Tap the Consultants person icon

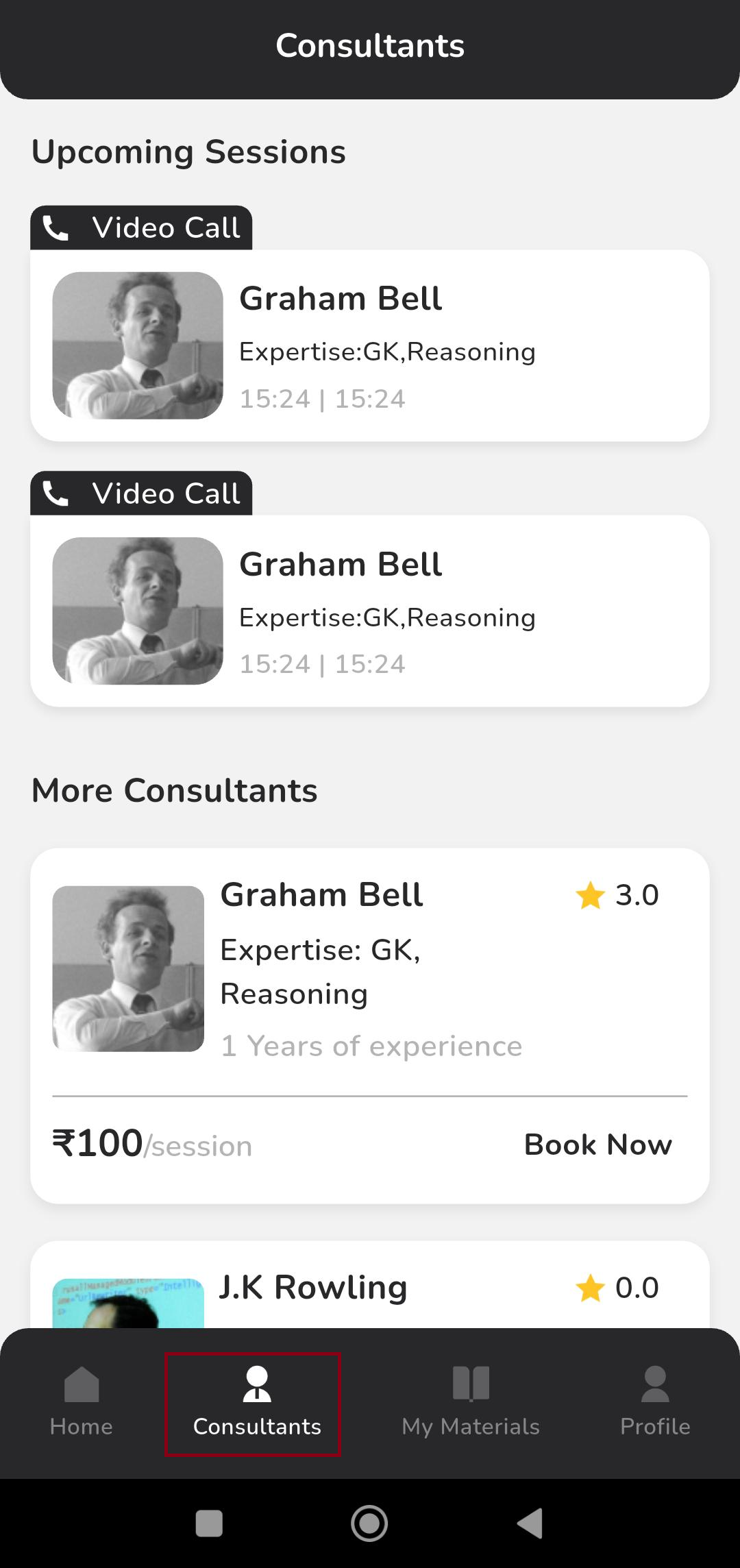[257, 1384]
